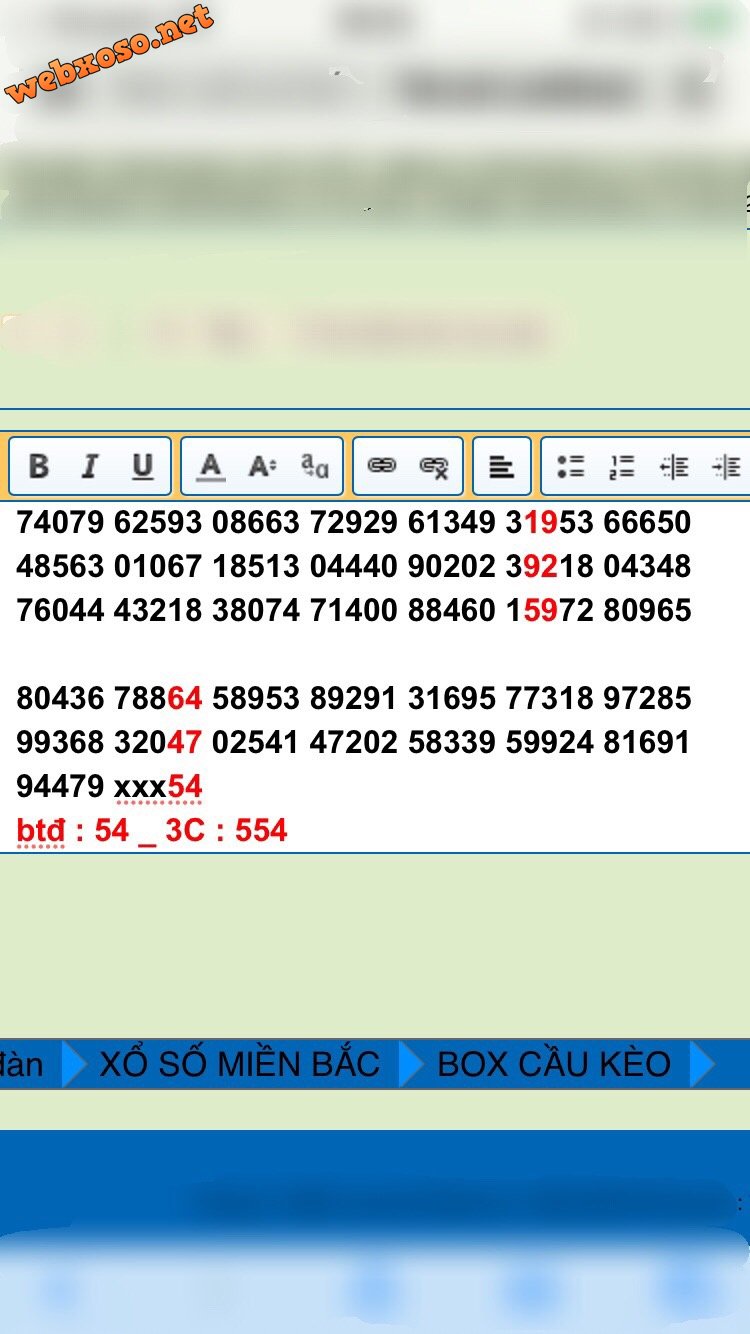The width and height of the screenshot is (750, 1334).
Task: Click the number 48563 in the editor
Action: pyautogui.click(x=60, y=566)
